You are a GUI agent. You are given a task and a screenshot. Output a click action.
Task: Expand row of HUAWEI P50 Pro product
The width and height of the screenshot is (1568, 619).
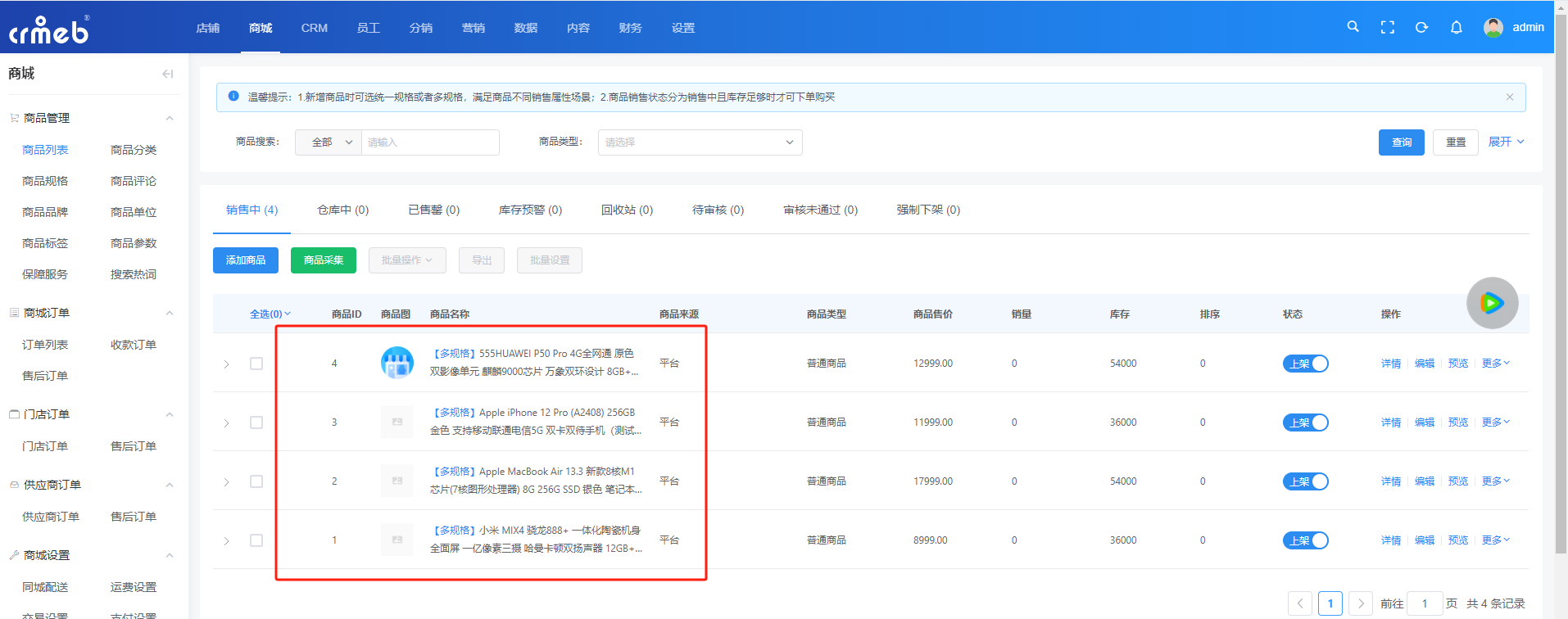tap(227, 364)
